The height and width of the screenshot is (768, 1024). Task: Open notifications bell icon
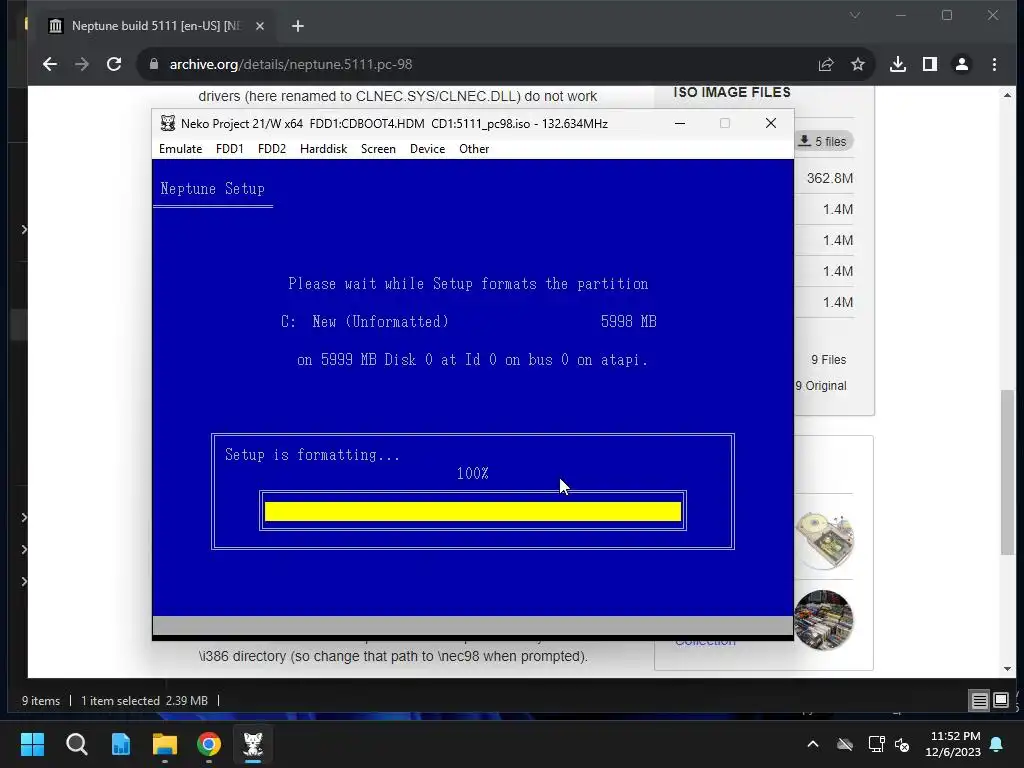coord(997,744)
